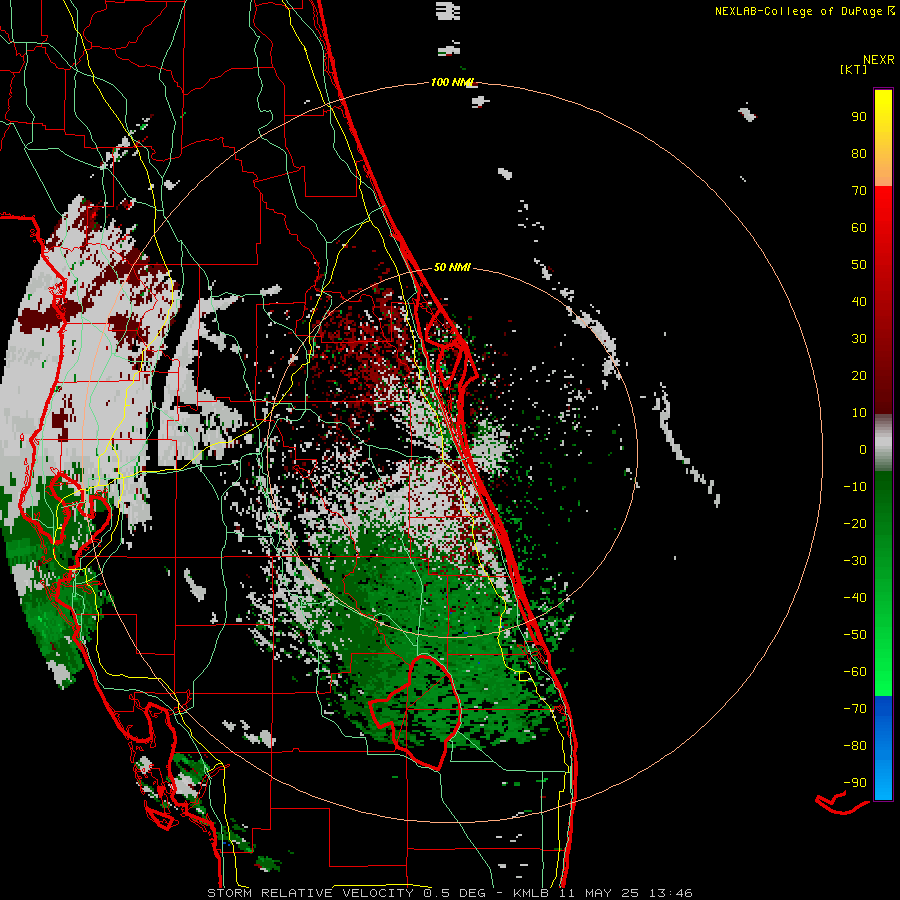Click the 11 MAY 25 date stamp

600,893
